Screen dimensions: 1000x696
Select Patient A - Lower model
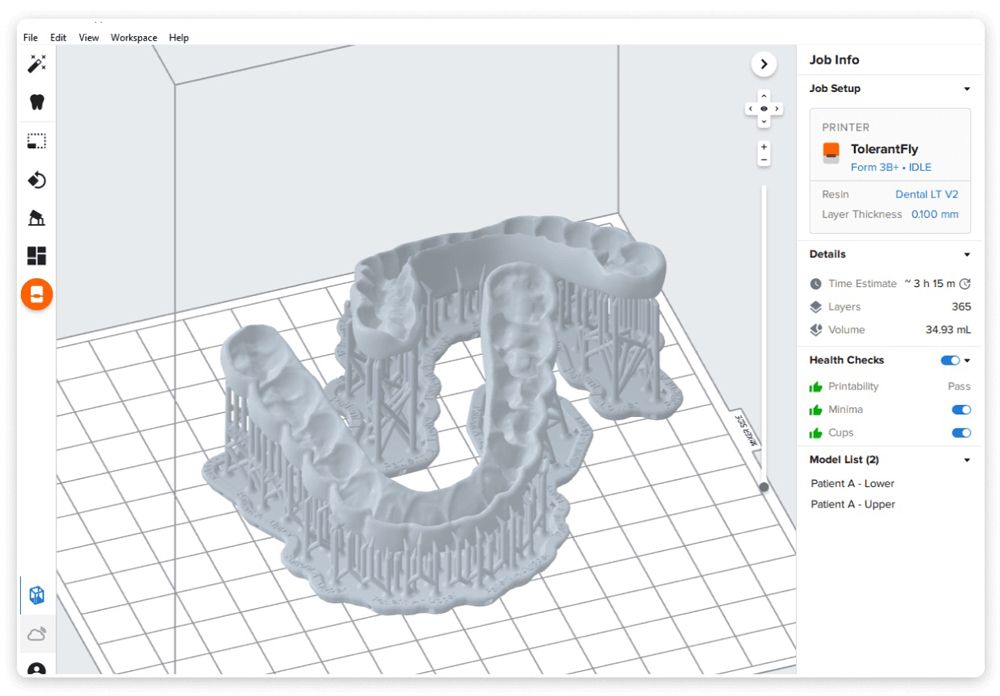pos(852,484)
